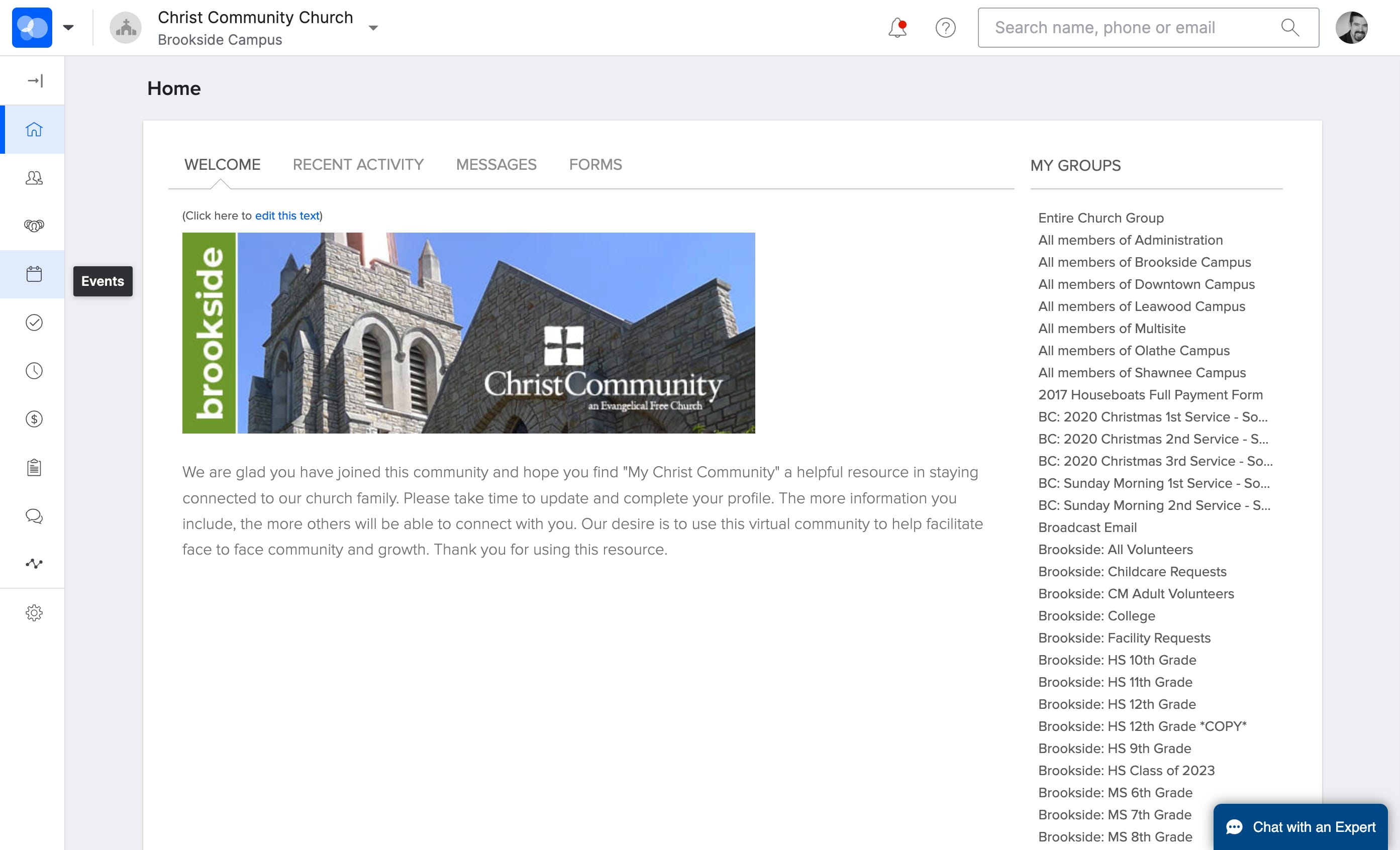
Task: Open the Entire Church Group link
Action: coord(1101,218)
